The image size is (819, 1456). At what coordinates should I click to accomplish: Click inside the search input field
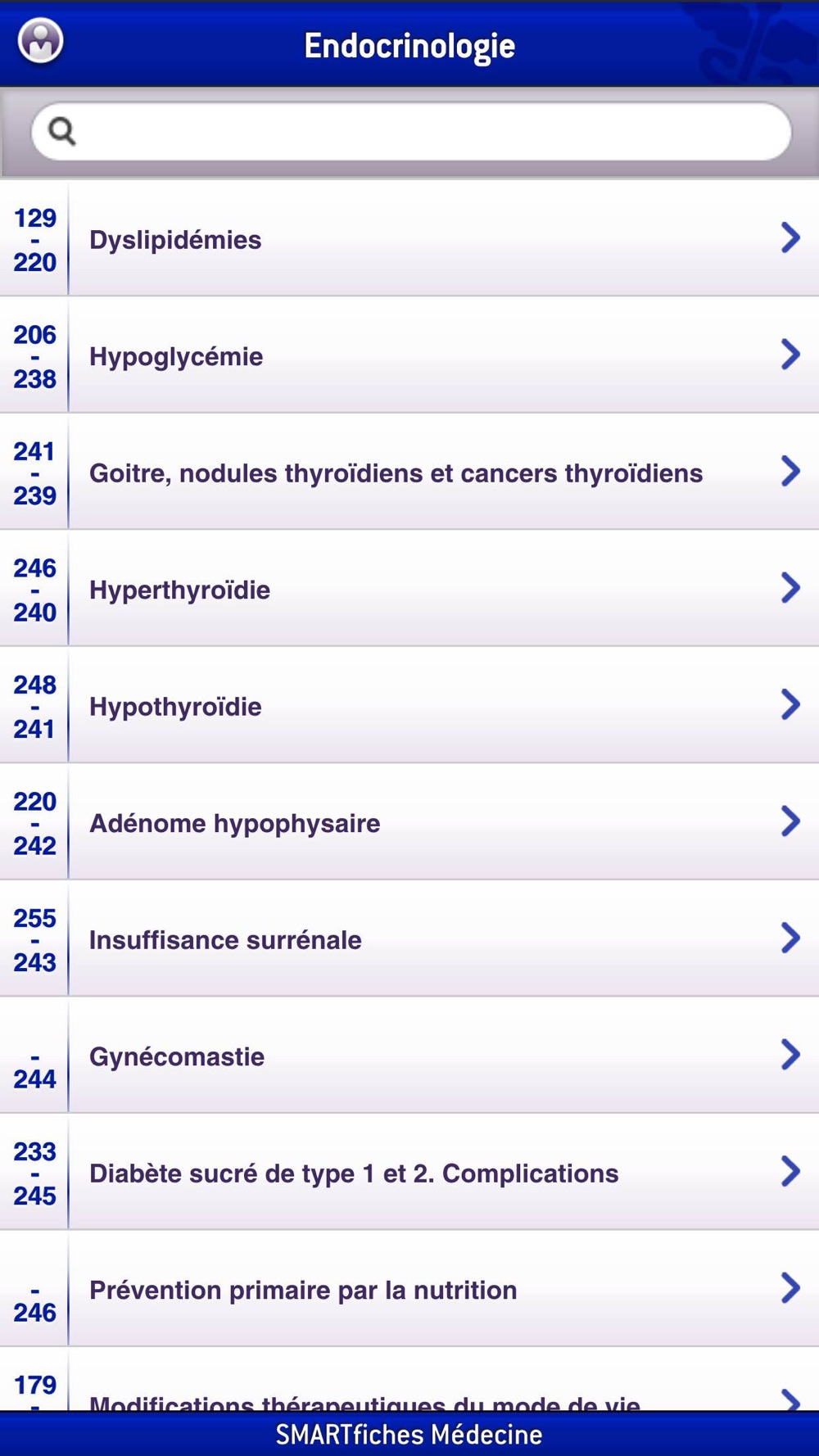(x=411, y=131)
